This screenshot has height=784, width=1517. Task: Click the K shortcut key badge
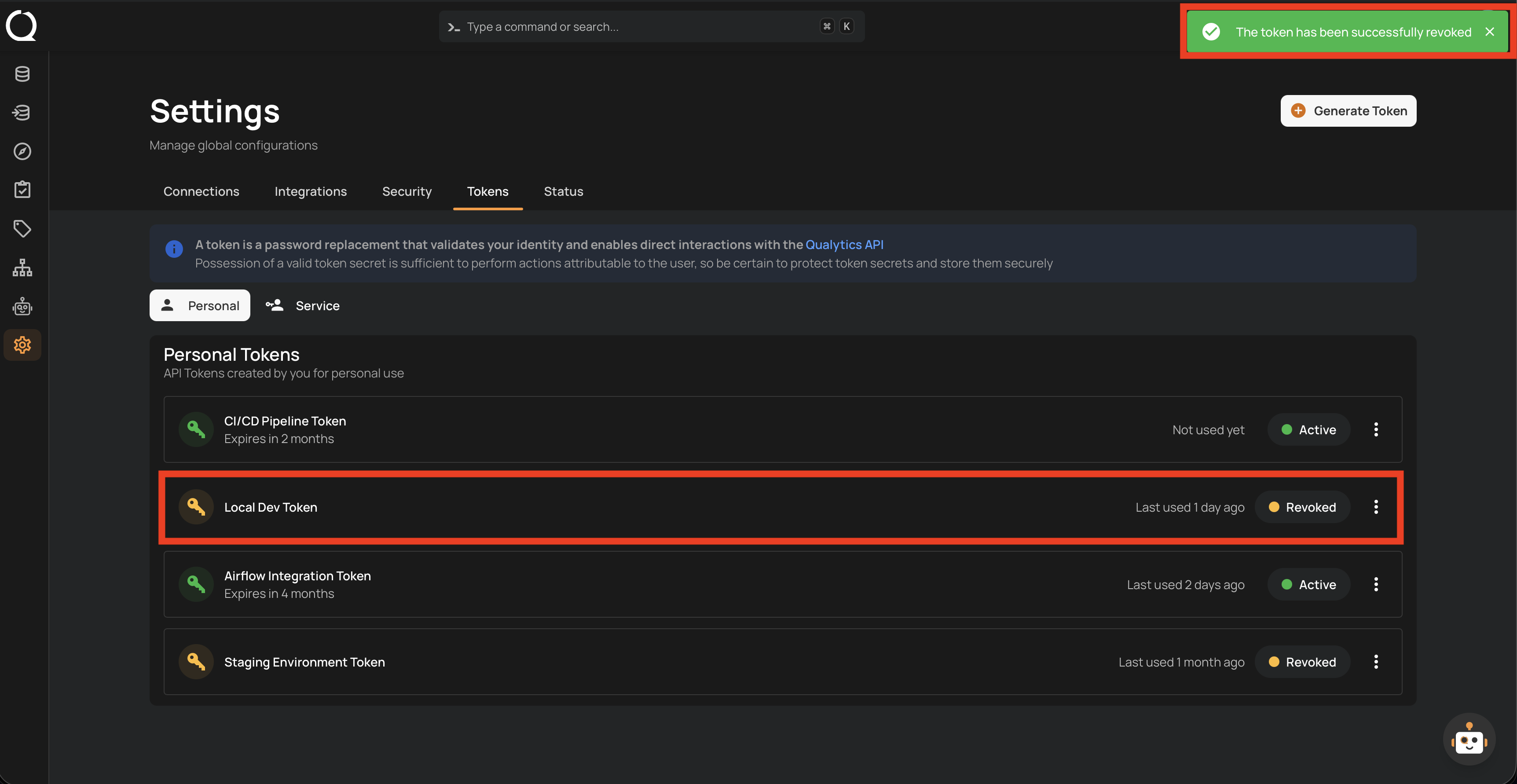click(846, 26)
